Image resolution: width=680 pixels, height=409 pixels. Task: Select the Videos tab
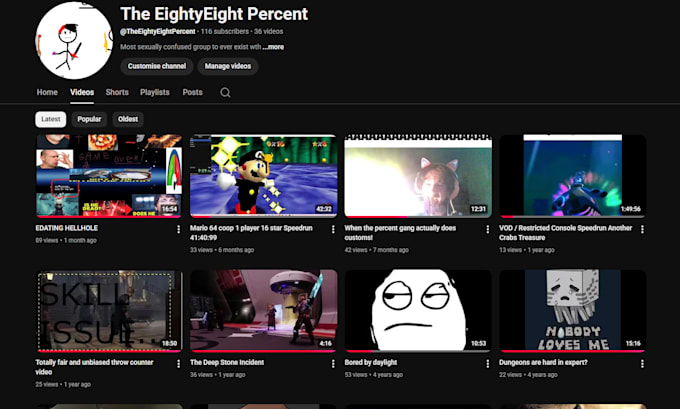(82, 92)
